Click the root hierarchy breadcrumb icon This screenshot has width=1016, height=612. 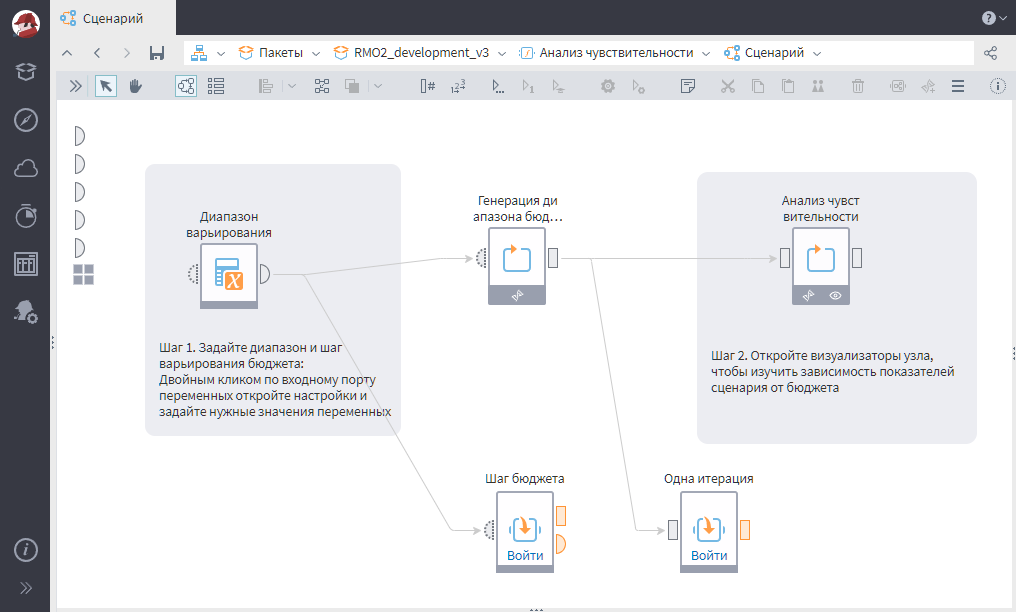[199, 53]
